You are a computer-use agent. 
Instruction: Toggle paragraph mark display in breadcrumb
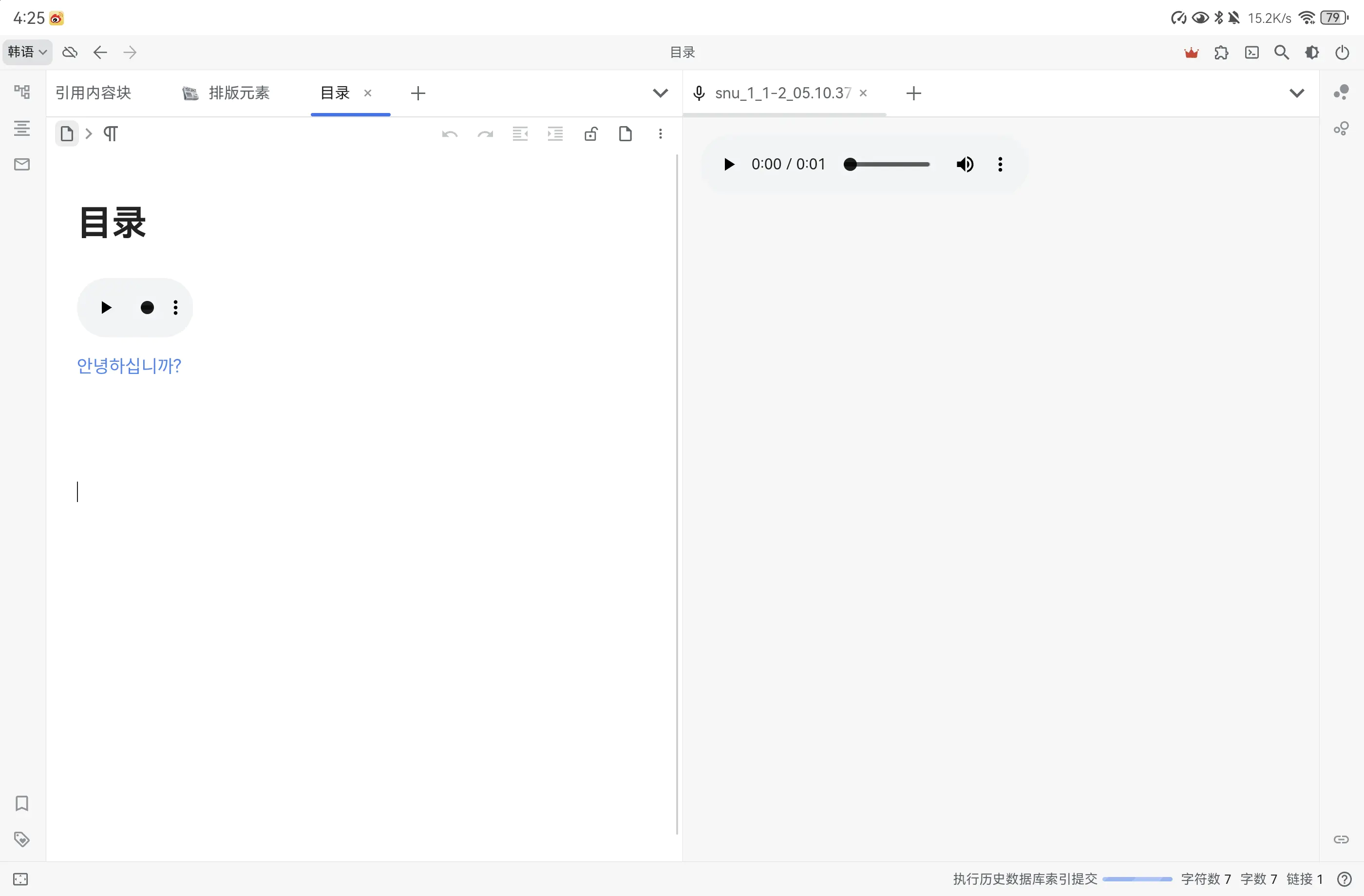pos(111,133)
